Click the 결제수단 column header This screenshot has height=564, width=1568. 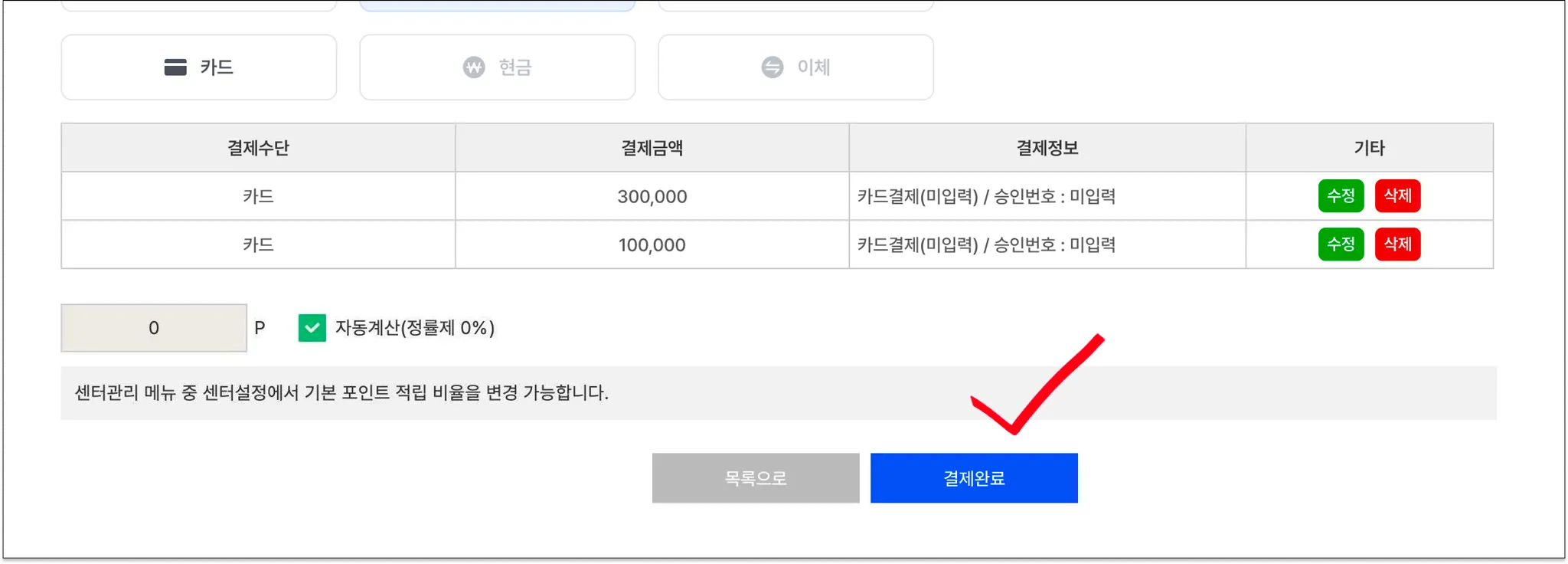[258, 148]
